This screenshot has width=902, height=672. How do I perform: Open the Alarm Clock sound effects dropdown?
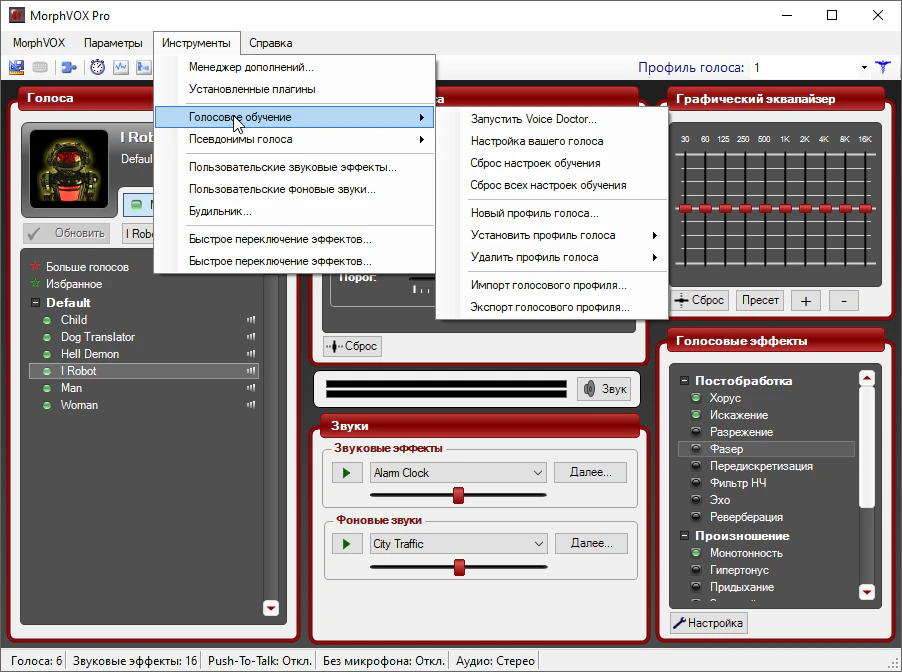(x=537, y=473)
